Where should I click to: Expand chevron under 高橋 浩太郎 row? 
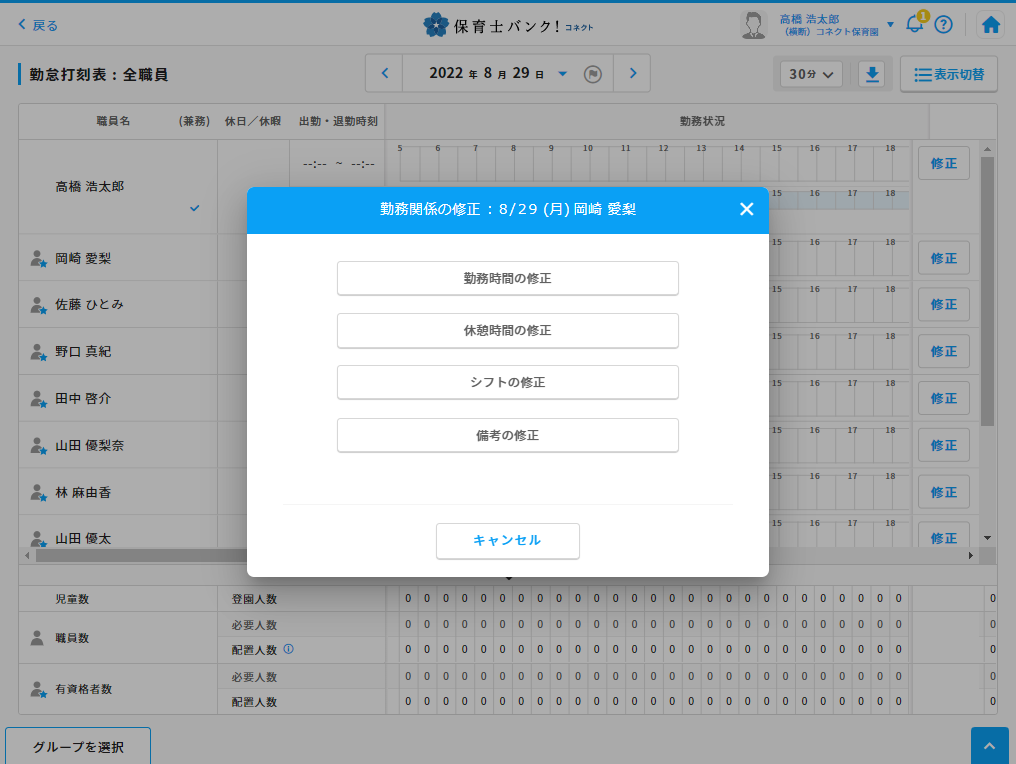pos(195,208)
